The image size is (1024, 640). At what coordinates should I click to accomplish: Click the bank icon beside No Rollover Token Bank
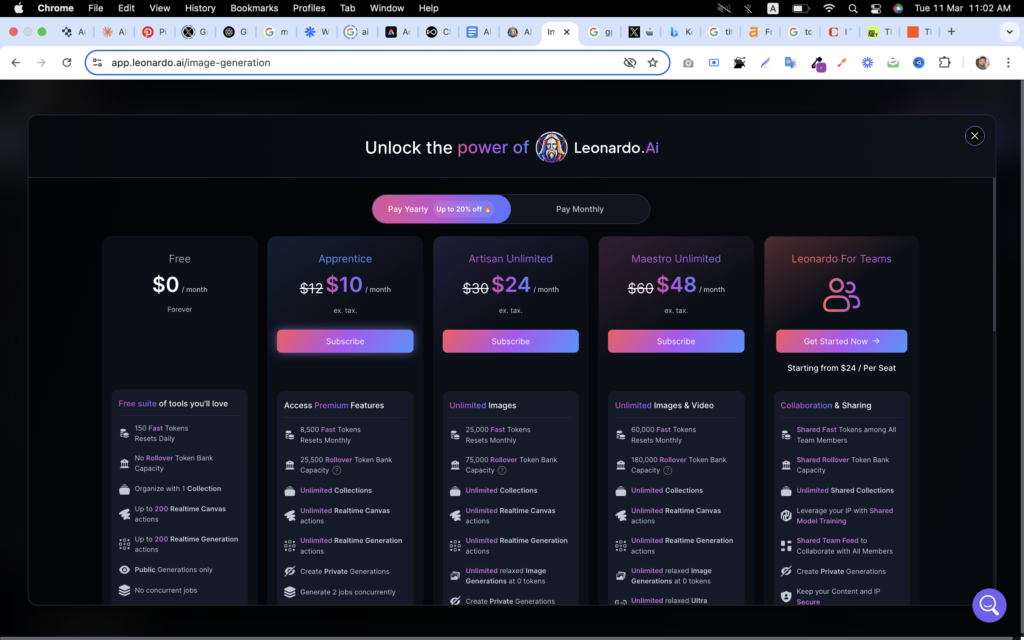pyautogui.click(x=124, y=463)
